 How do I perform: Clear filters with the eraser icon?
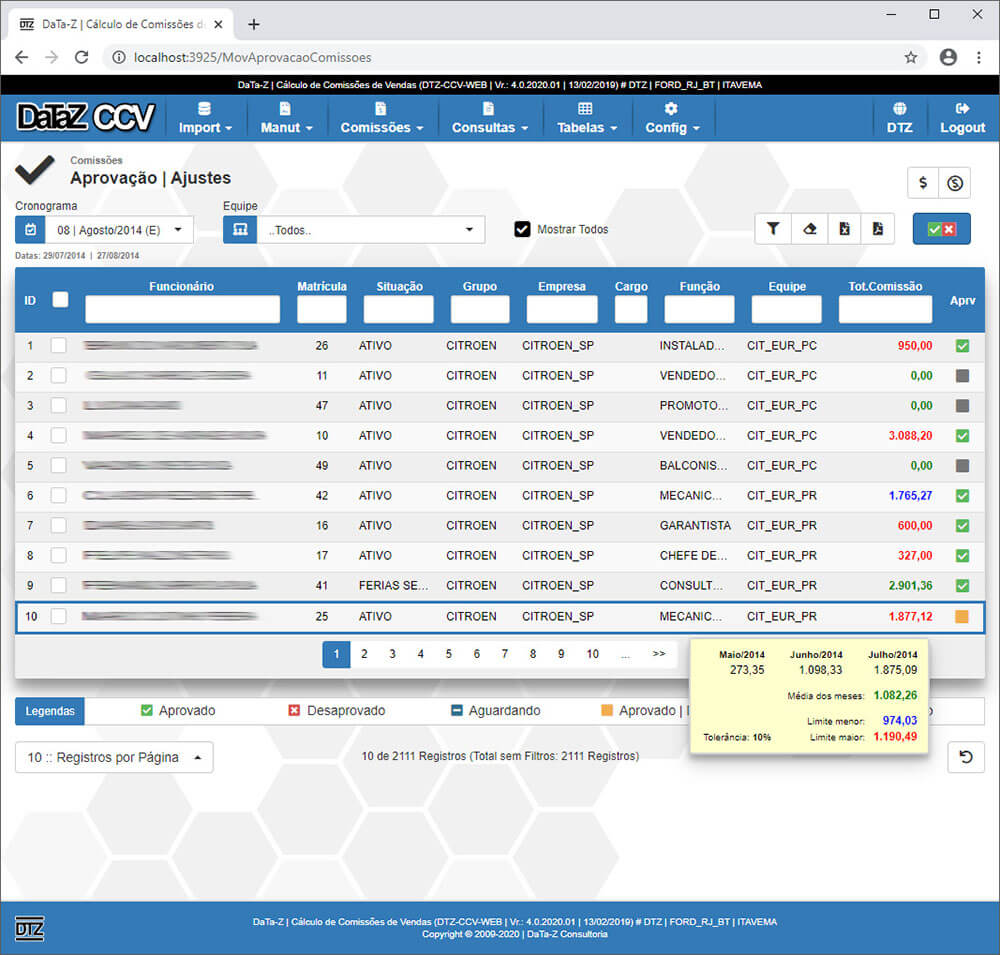(x=809, y=229)
